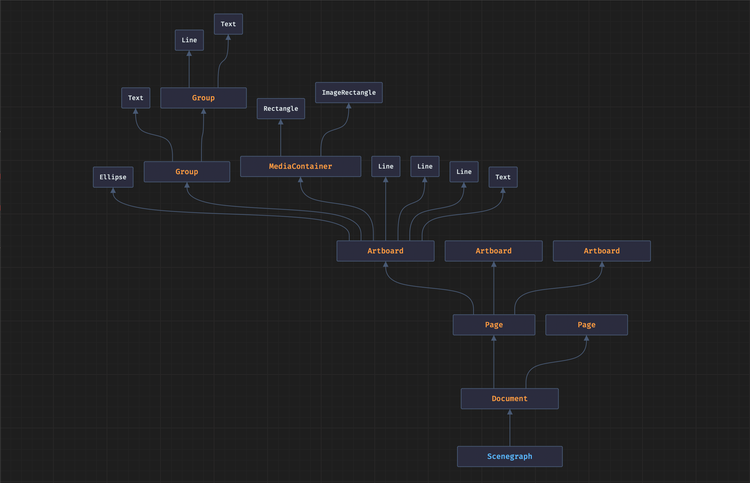Select the ImageRectangle node
The width and height of the screenshot is (750, 483).
[349, 93]
